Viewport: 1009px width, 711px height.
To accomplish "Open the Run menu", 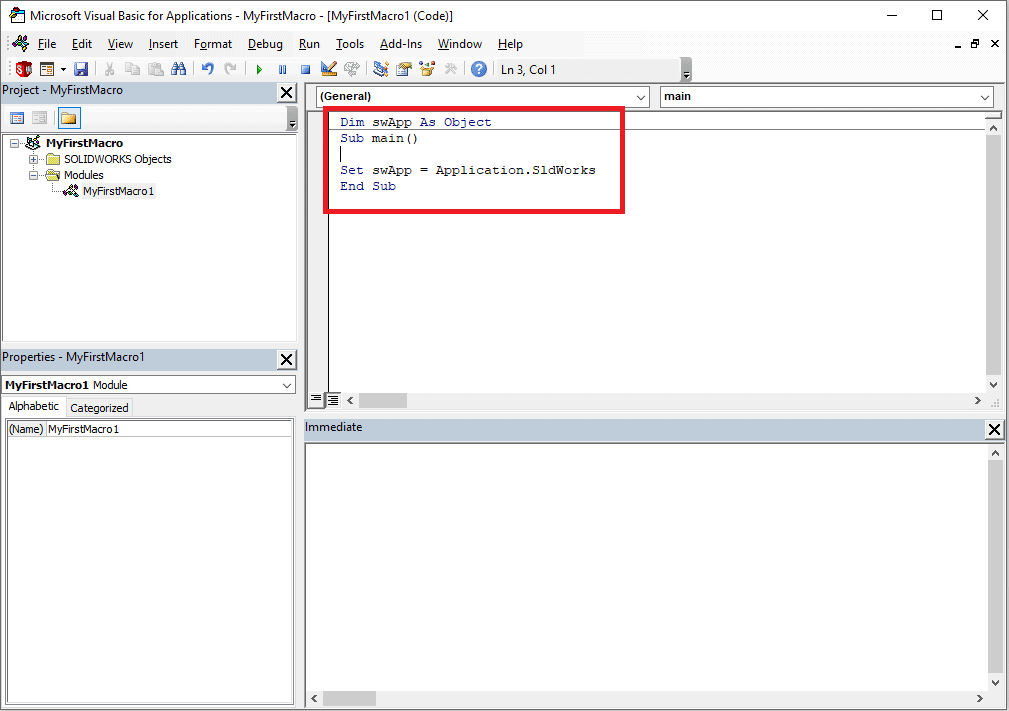I will (x=310, y=44).
